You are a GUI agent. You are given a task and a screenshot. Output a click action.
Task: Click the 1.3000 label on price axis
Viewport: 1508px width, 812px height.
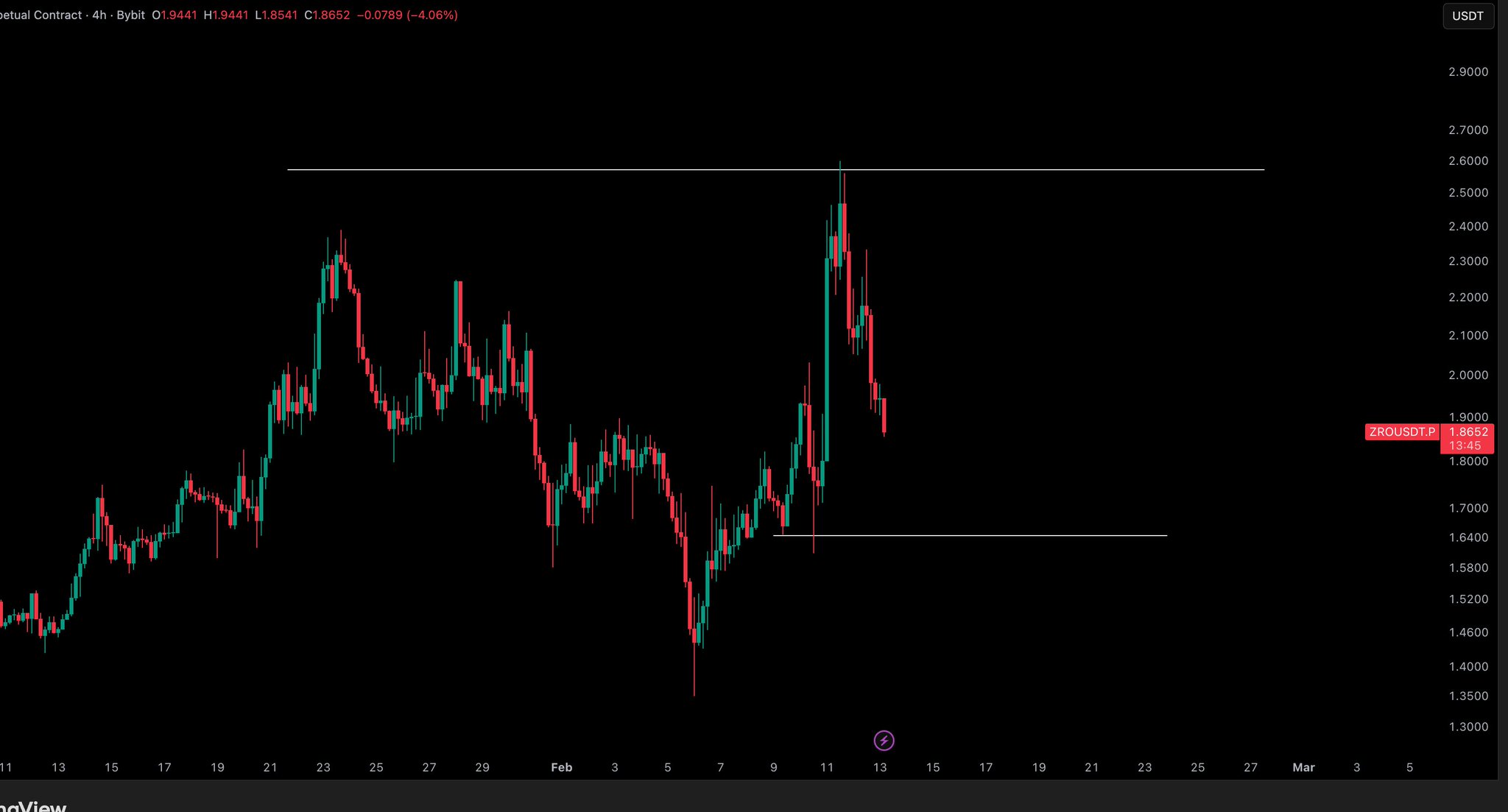[x=1468, y=727]
